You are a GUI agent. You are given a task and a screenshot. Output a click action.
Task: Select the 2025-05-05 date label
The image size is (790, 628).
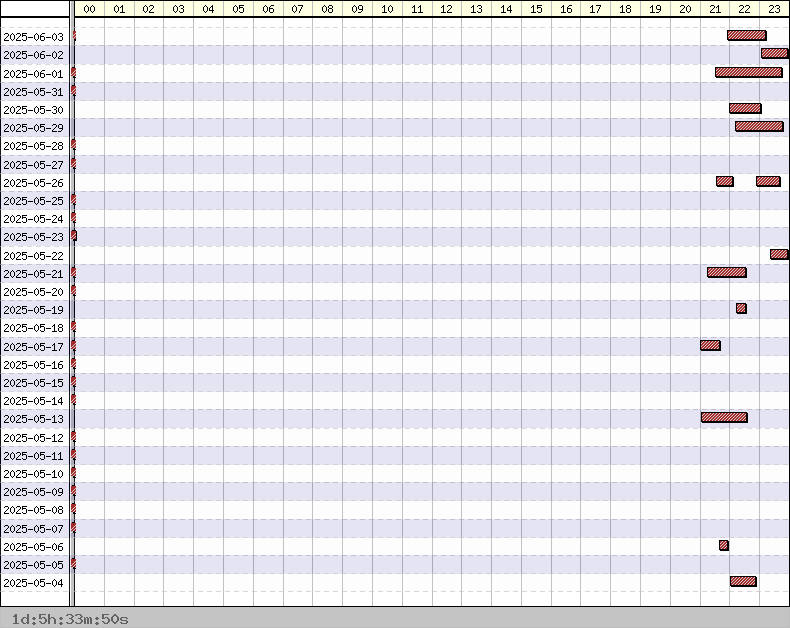[34, 565]
